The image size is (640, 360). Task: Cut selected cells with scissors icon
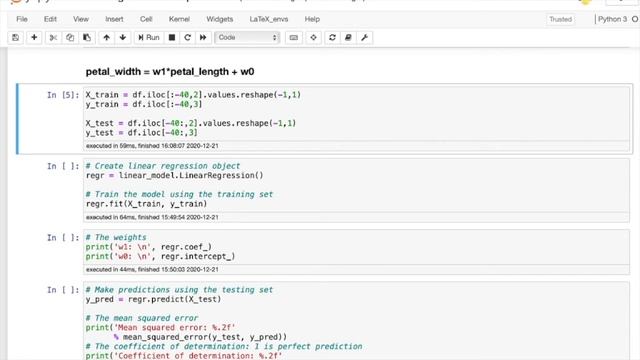pos(53,38)
